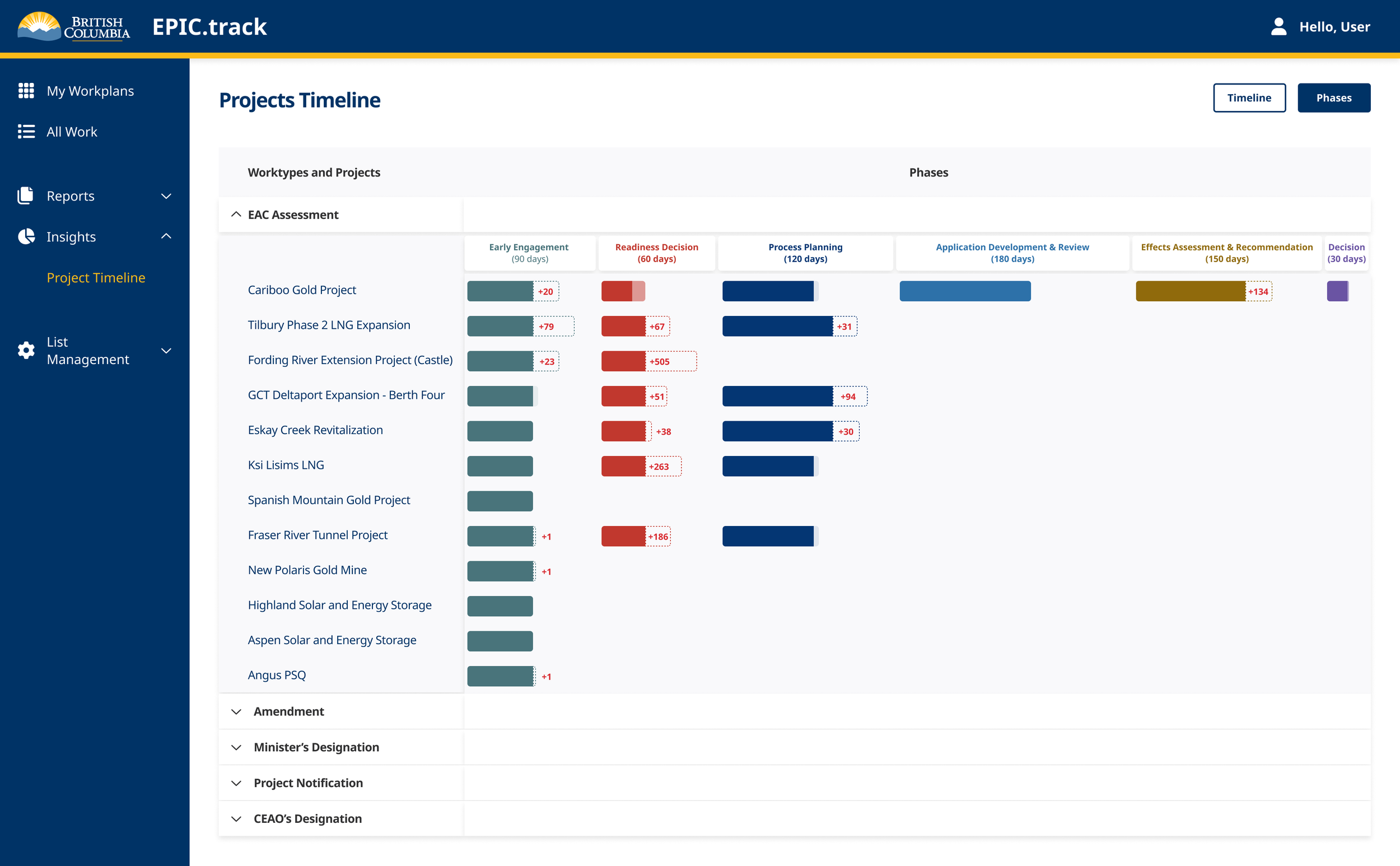Viewport: 1400px width, 866px height.
Task: Open Project Timeline in sidebar
Action: click(x=96, y=278)
